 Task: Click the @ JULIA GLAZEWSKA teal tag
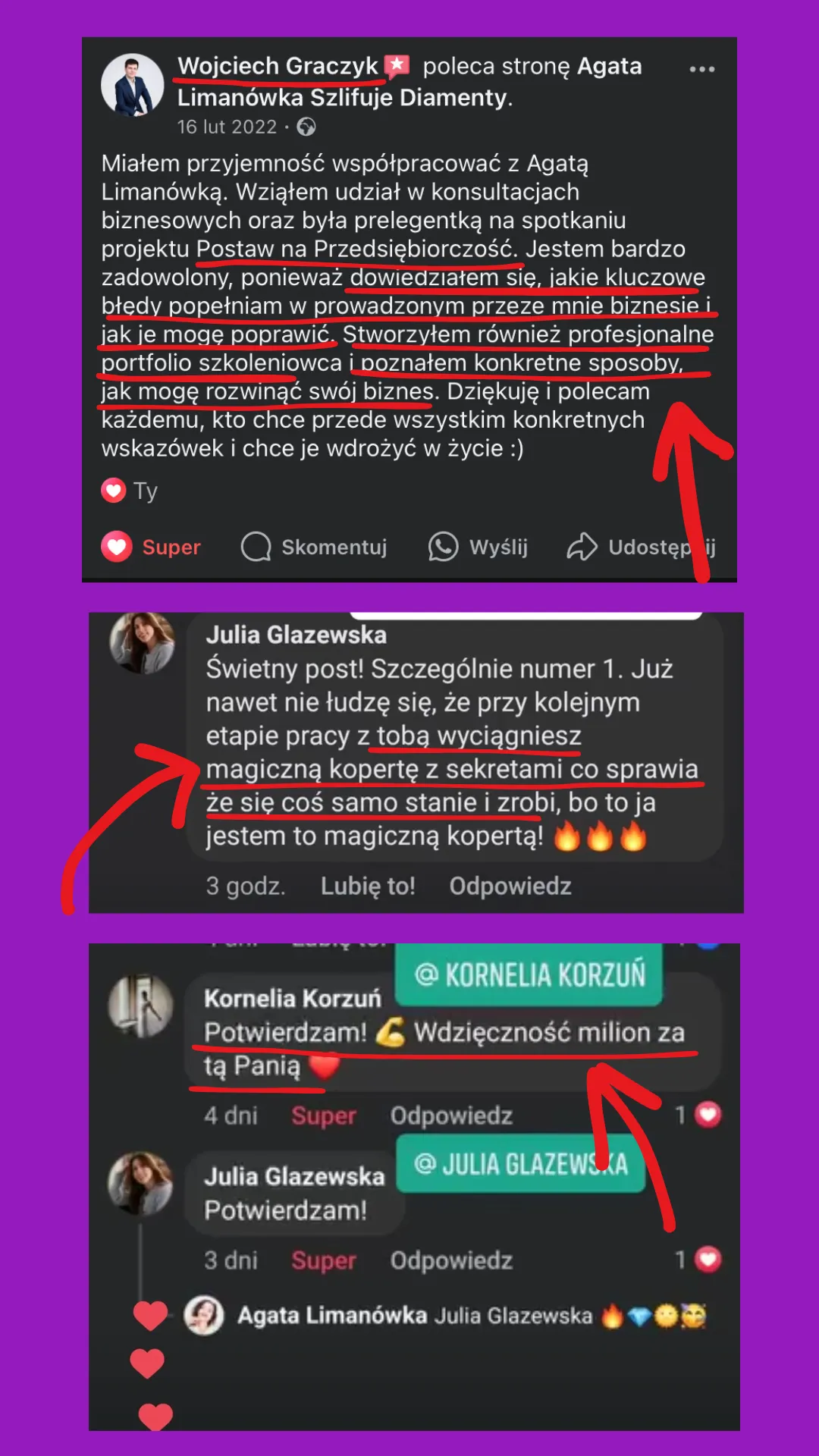[x=521, y=1164]
